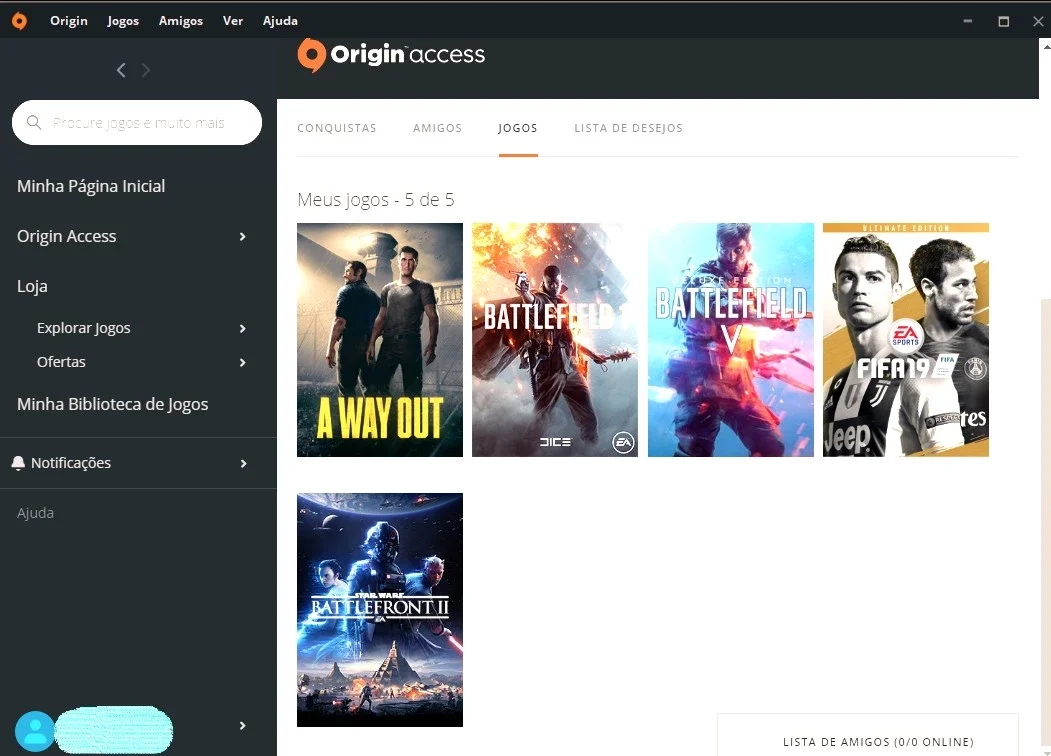Select the Jogos profile tab
The image size is (1051, 756).
[x=517, y=128]
